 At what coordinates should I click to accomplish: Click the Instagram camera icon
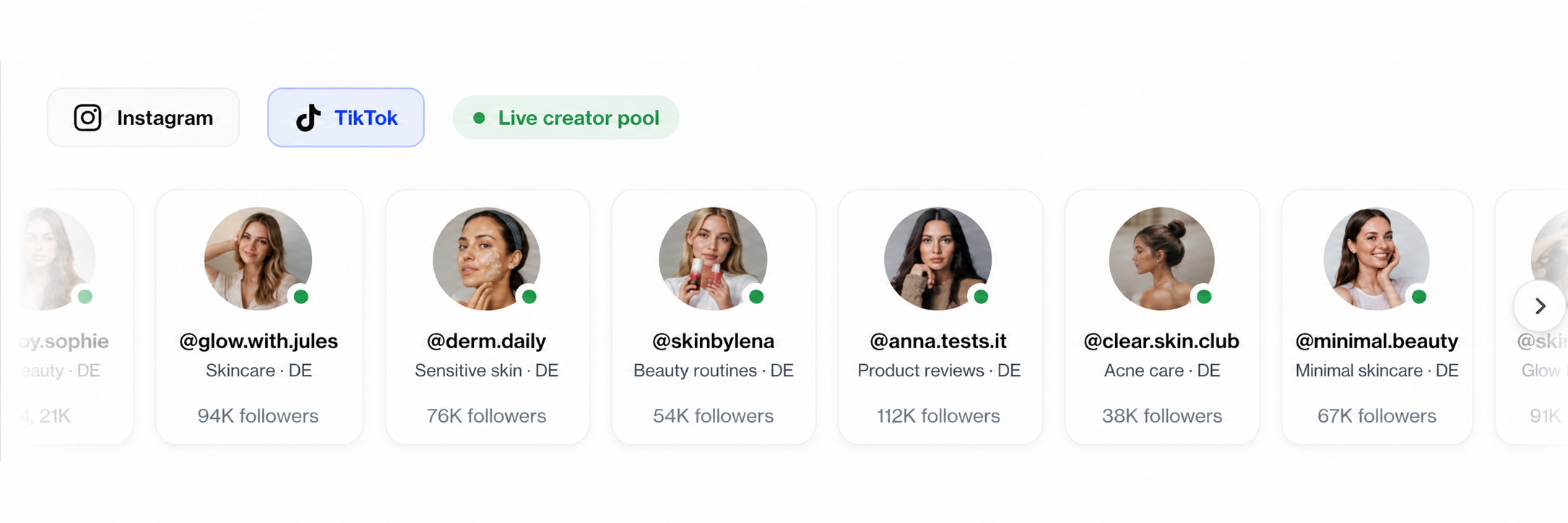[87, 118]
